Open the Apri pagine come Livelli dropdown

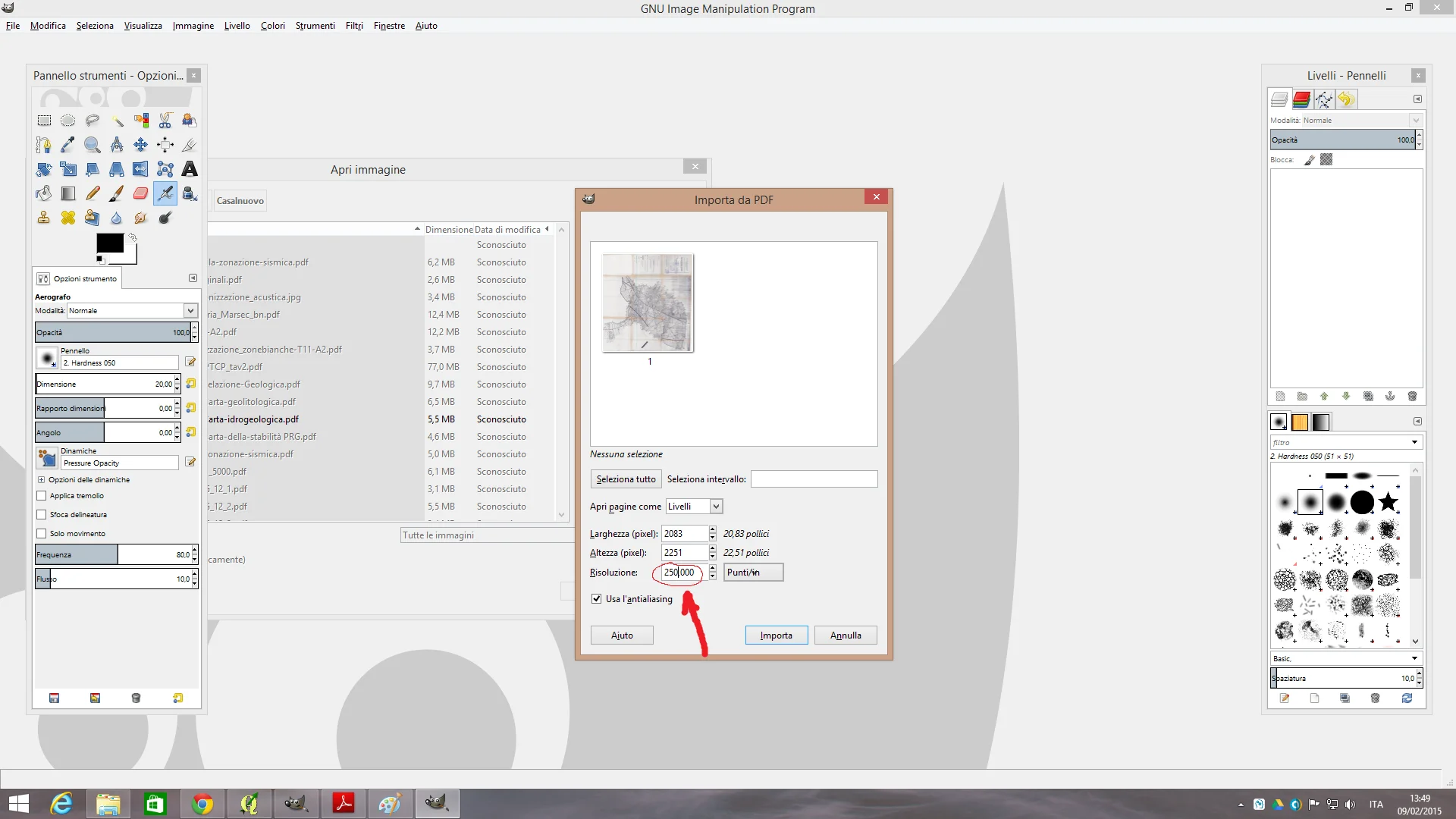tap(694, 506)
